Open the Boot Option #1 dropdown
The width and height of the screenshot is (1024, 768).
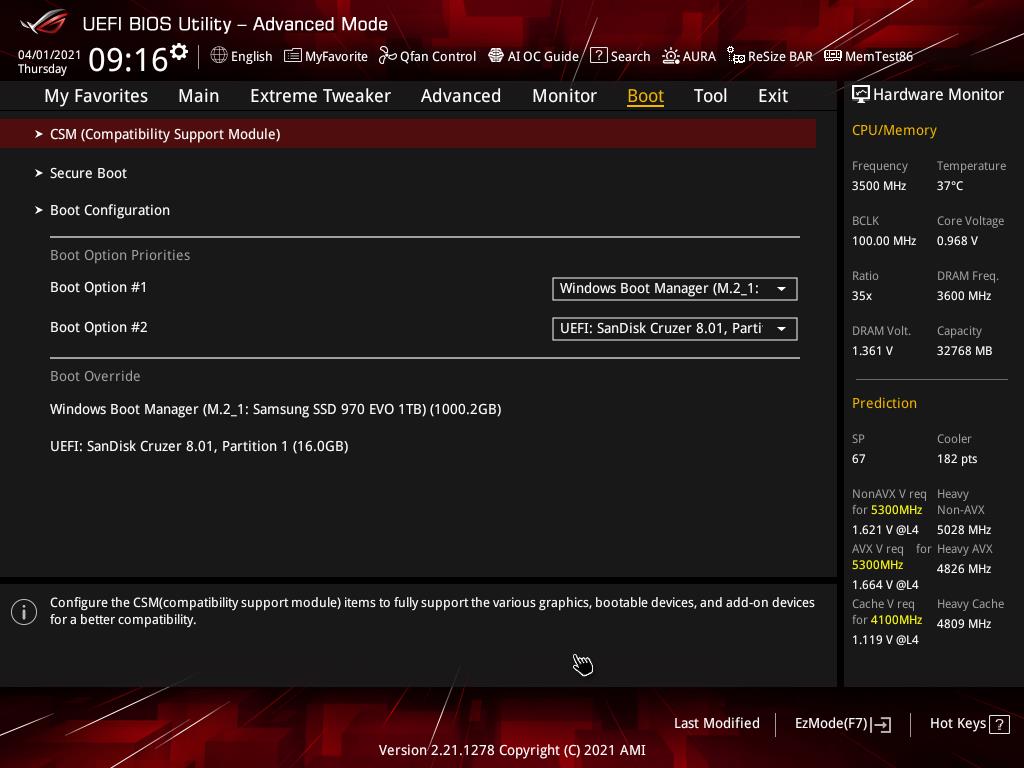coord(674,289)
